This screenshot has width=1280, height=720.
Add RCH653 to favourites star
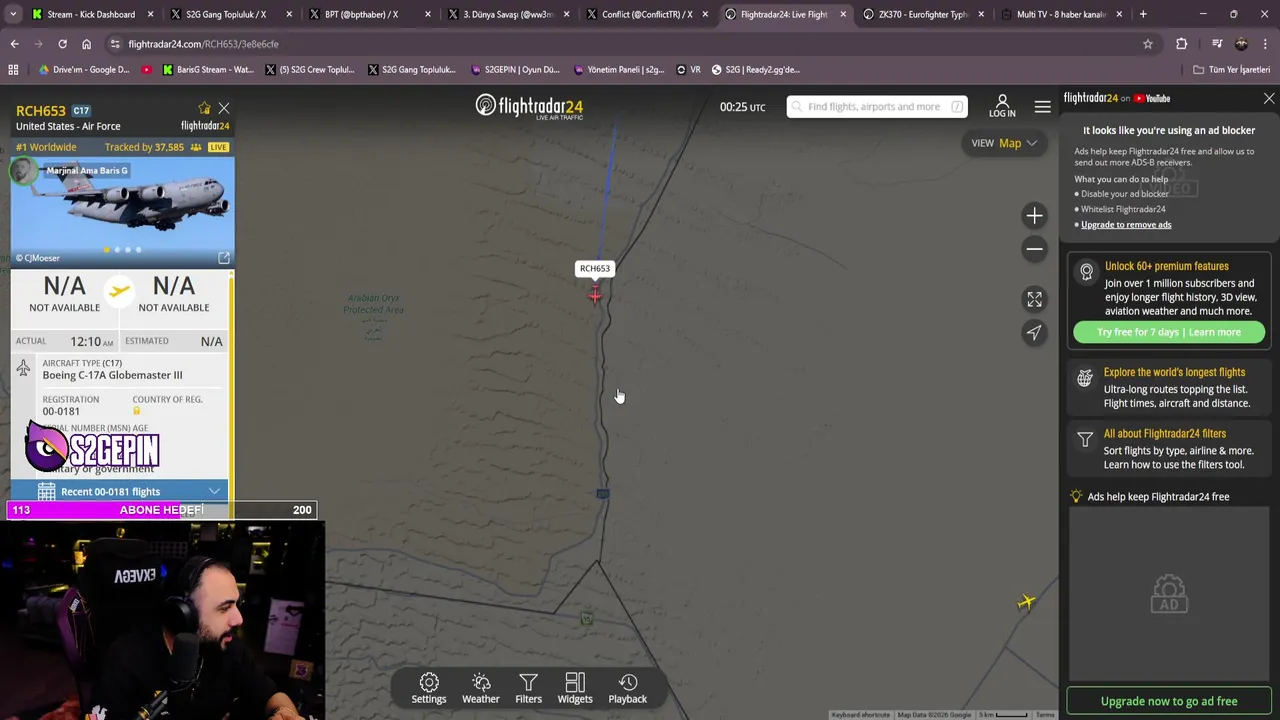click(205, 108)
